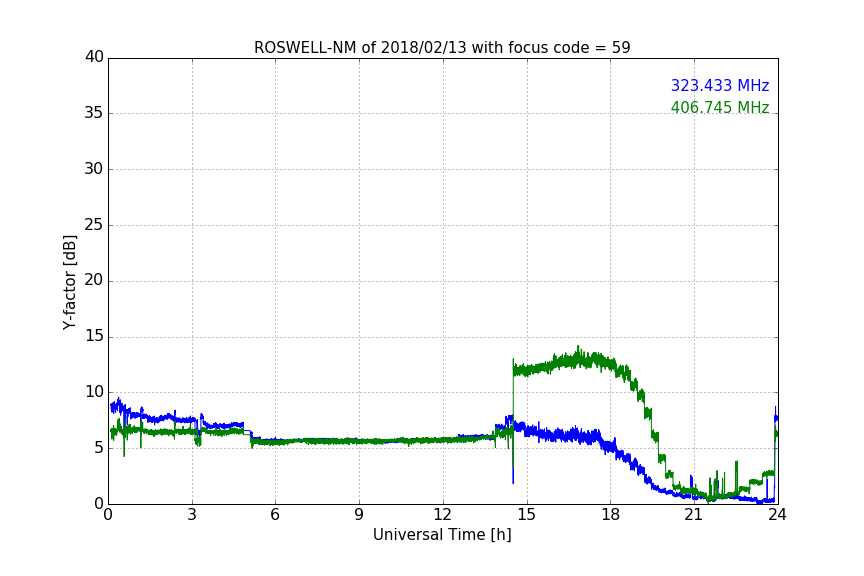Click the y-axis tick label 25

tap(94, 225)
